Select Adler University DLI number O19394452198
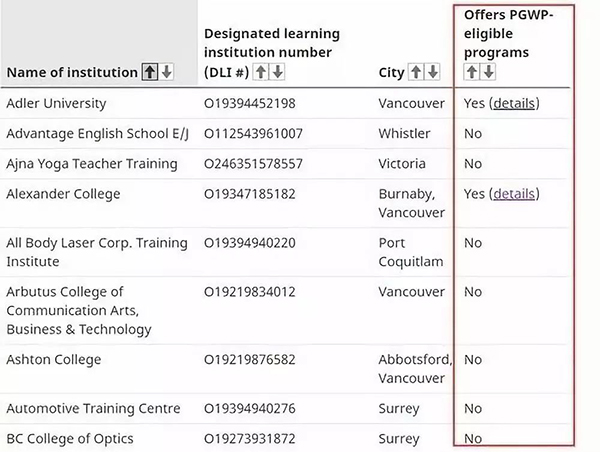This screenshot has height=452, width=600. click(249, 103)
